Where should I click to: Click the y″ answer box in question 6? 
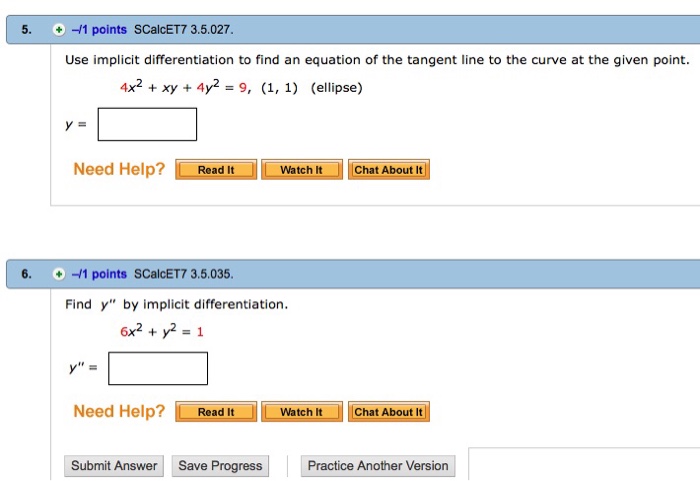[x=158, y=368]
